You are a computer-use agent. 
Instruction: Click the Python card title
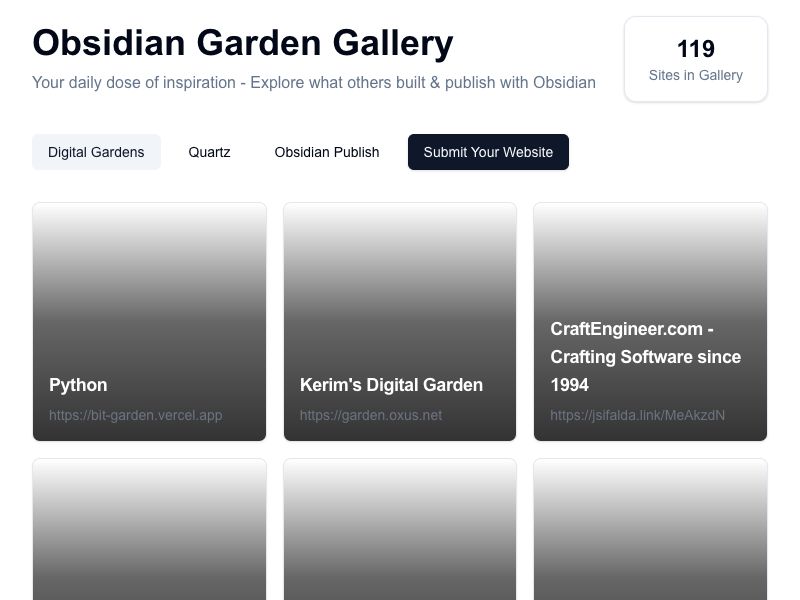[x=78, y=385]
